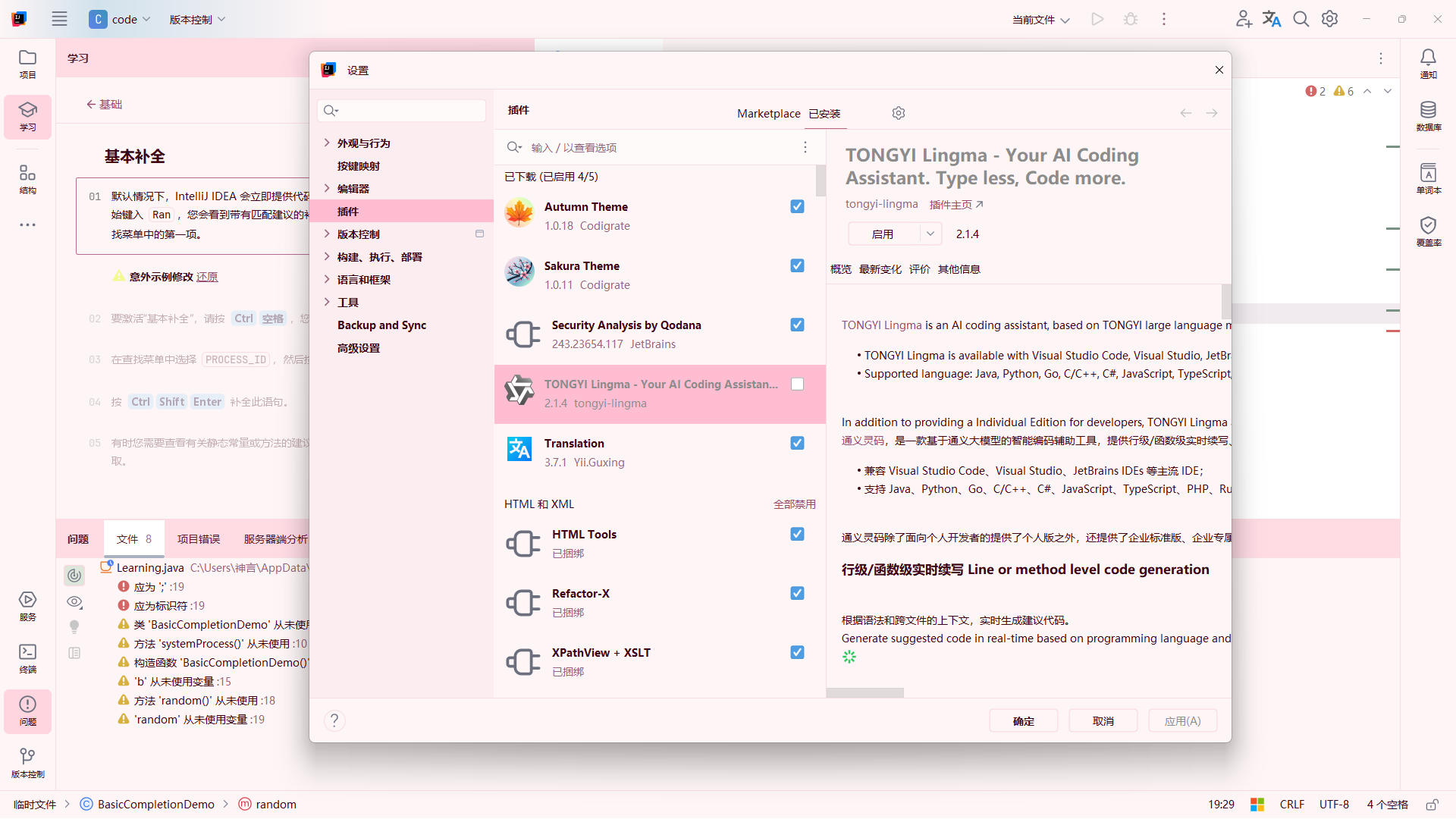Click the 确定 button
Viewport: 1456px width, 819px height.
point(1023,720)
